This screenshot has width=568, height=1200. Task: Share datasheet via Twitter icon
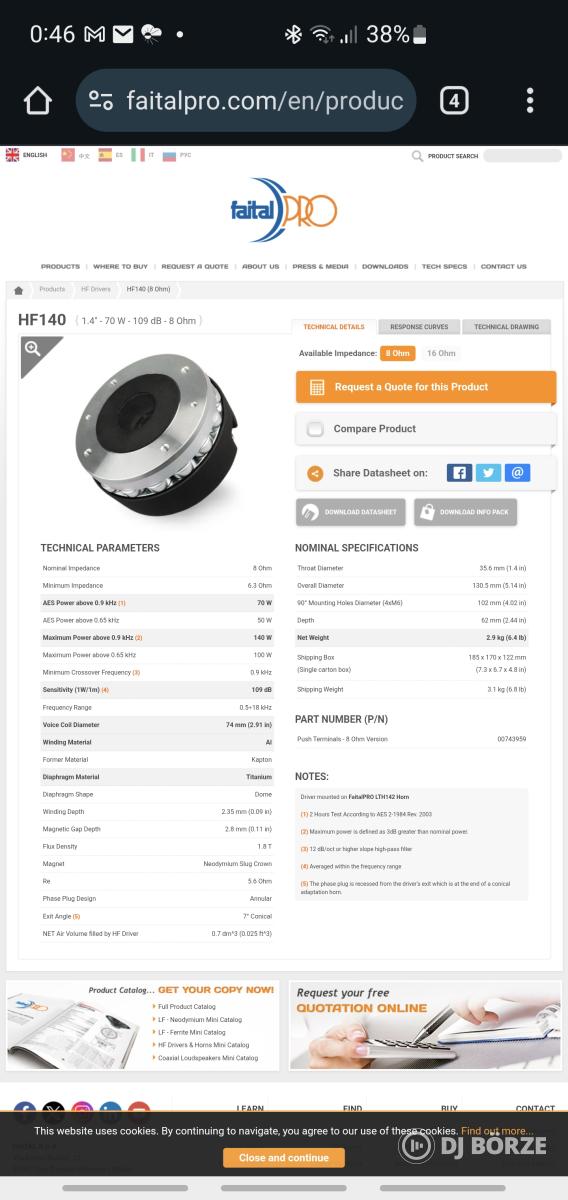tap(488, 473)
